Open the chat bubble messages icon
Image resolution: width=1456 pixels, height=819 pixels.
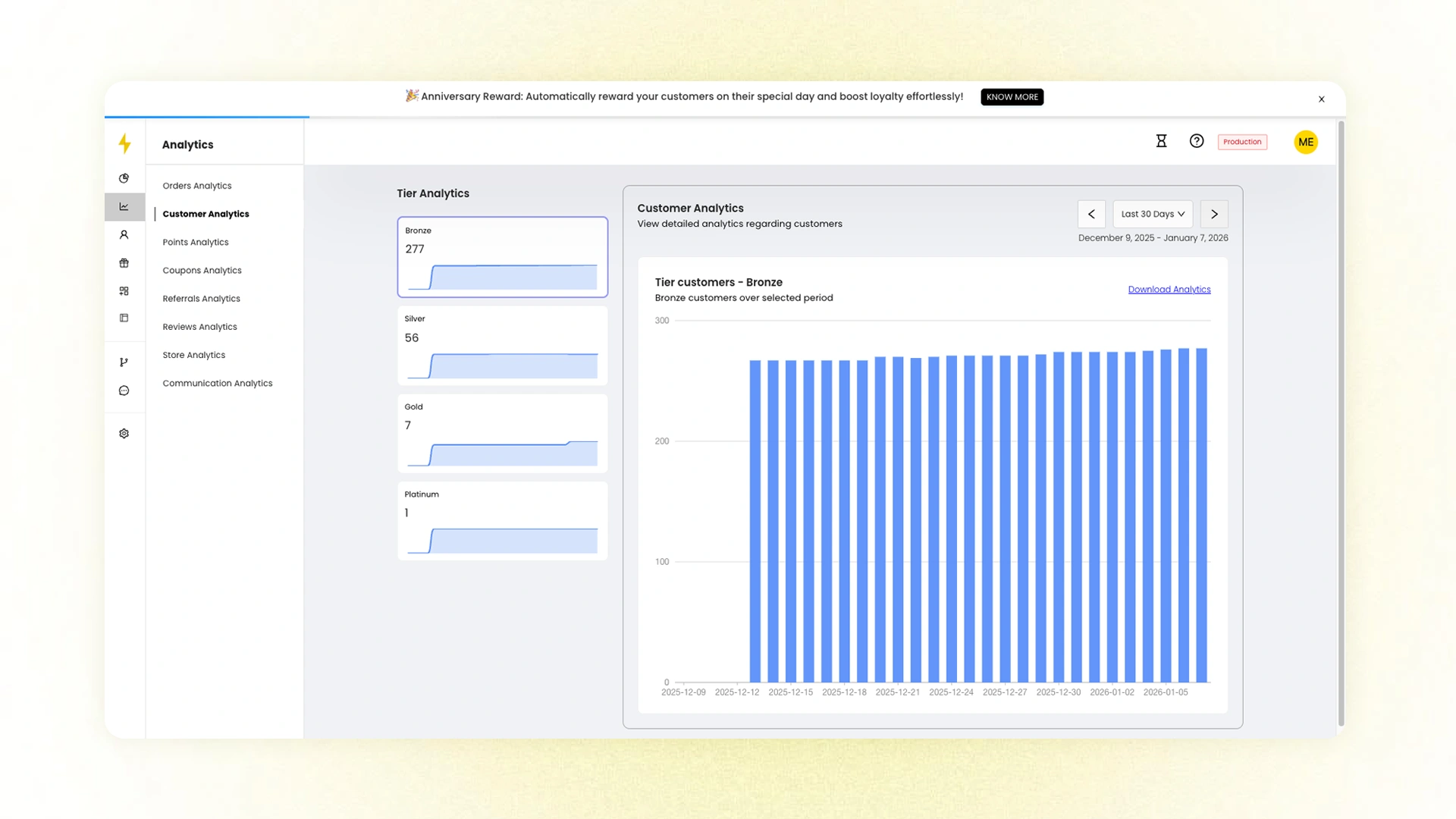[124, 391]
